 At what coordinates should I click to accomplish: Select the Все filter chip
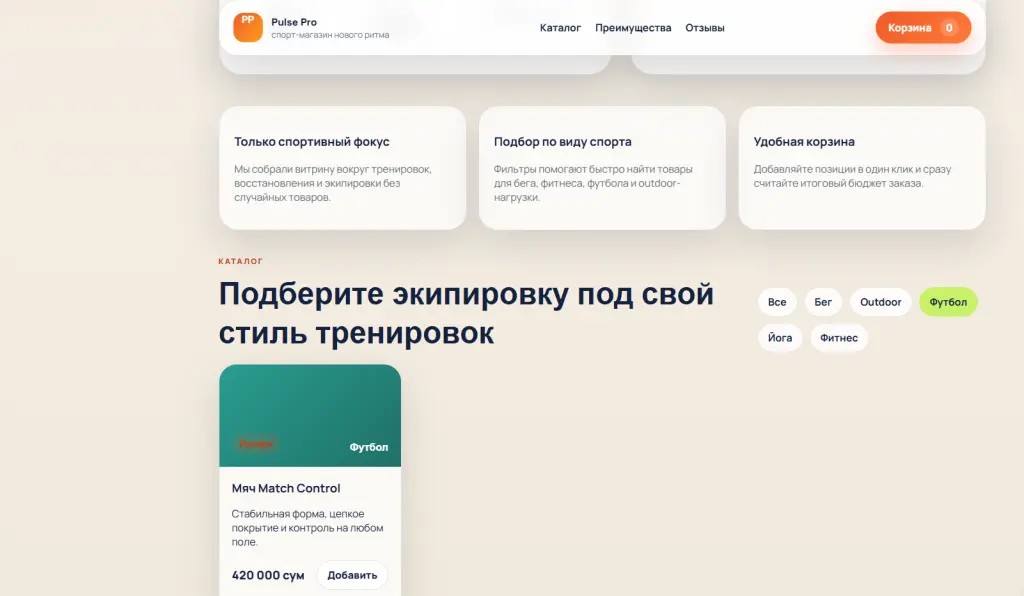tap(777, 302)
